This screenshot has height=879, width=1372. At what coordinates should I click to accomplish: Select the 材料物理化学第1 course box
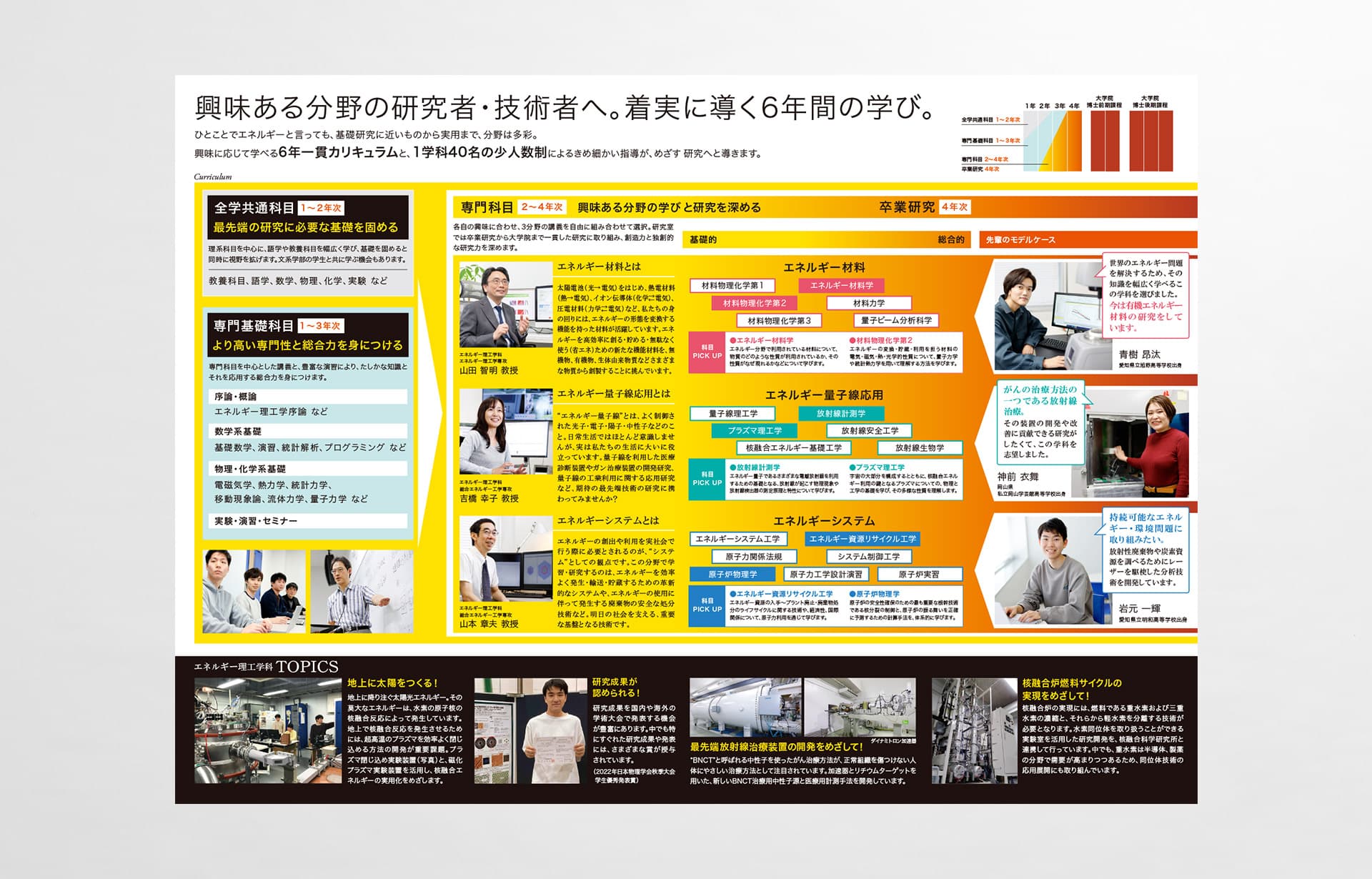pos(732,286)
